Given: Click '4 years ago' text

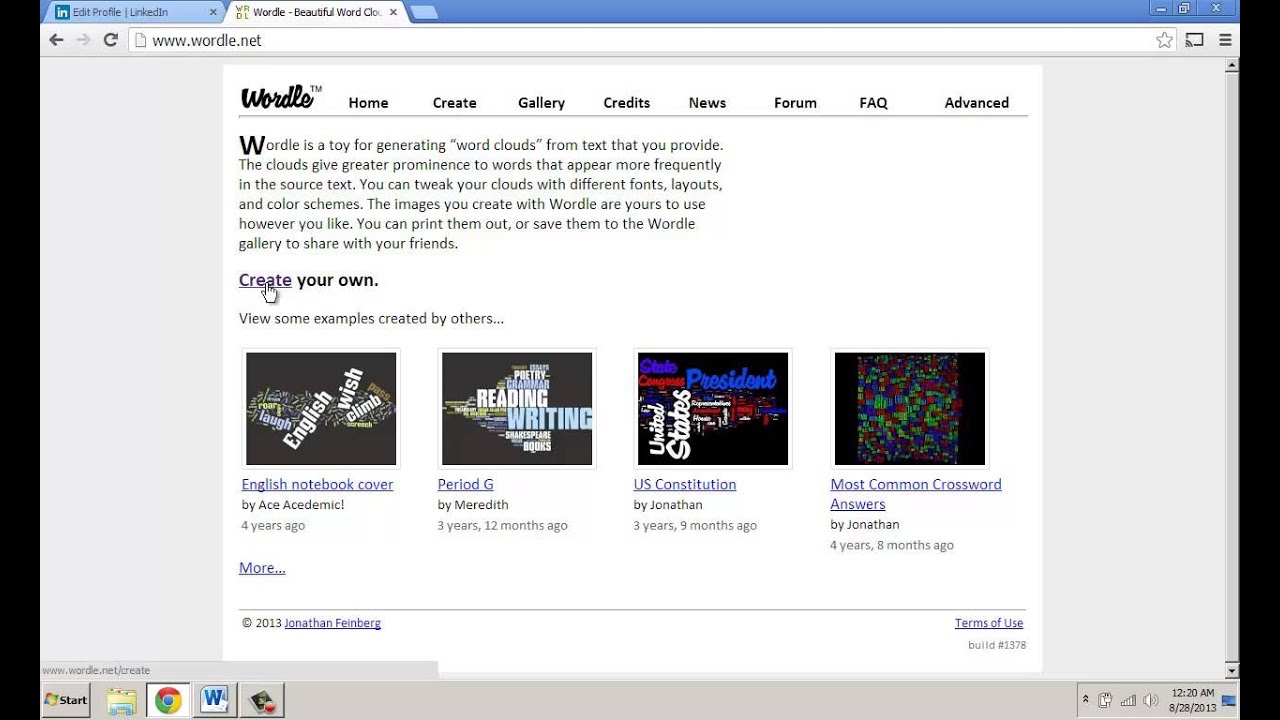Looking at the screenshot, I should pyautogui.click(x=273, y=525).
